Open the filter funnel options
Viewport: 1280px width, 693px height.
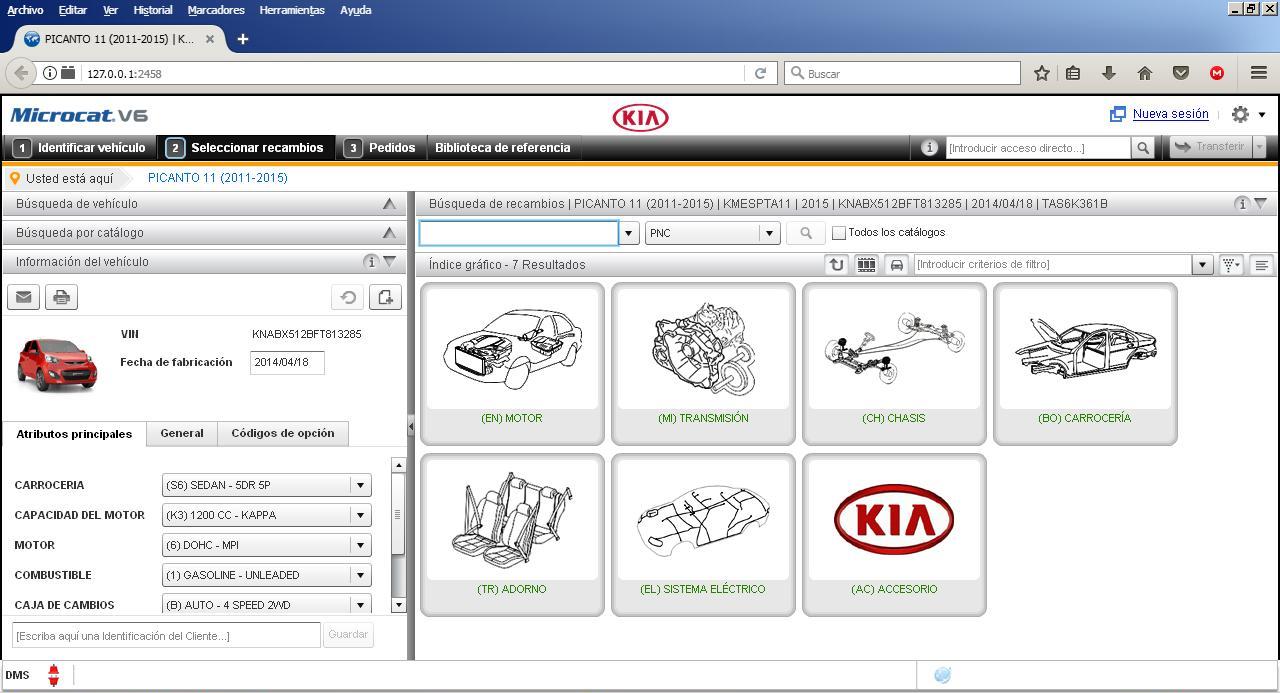point(1231,265)
